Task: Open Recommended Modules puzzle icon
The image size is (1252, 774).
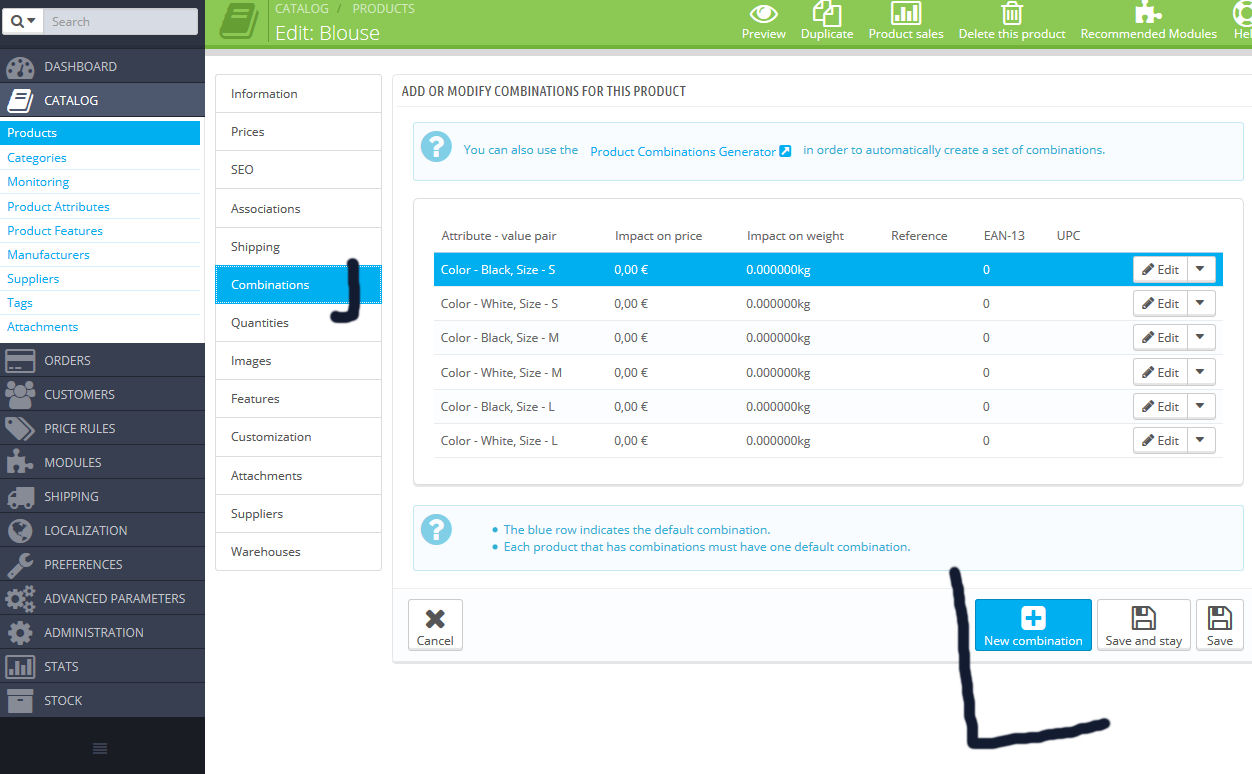Action: pos(1149,13)
